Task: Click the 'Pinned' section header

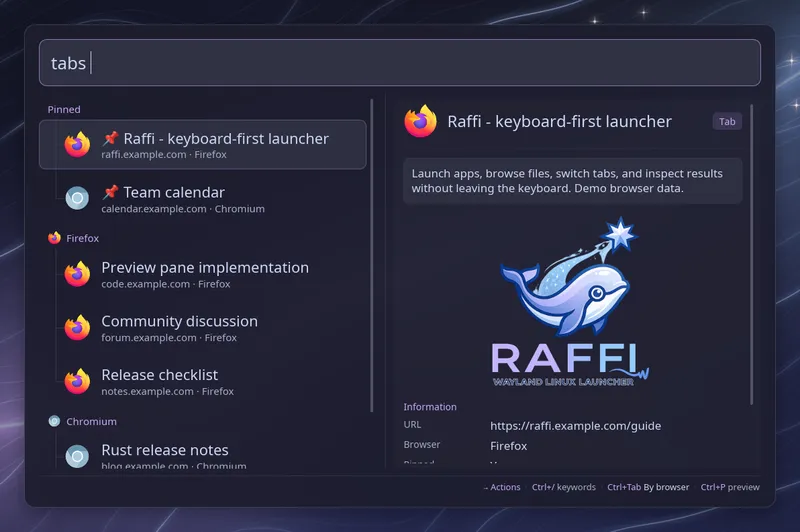Action: coord(64,109)
